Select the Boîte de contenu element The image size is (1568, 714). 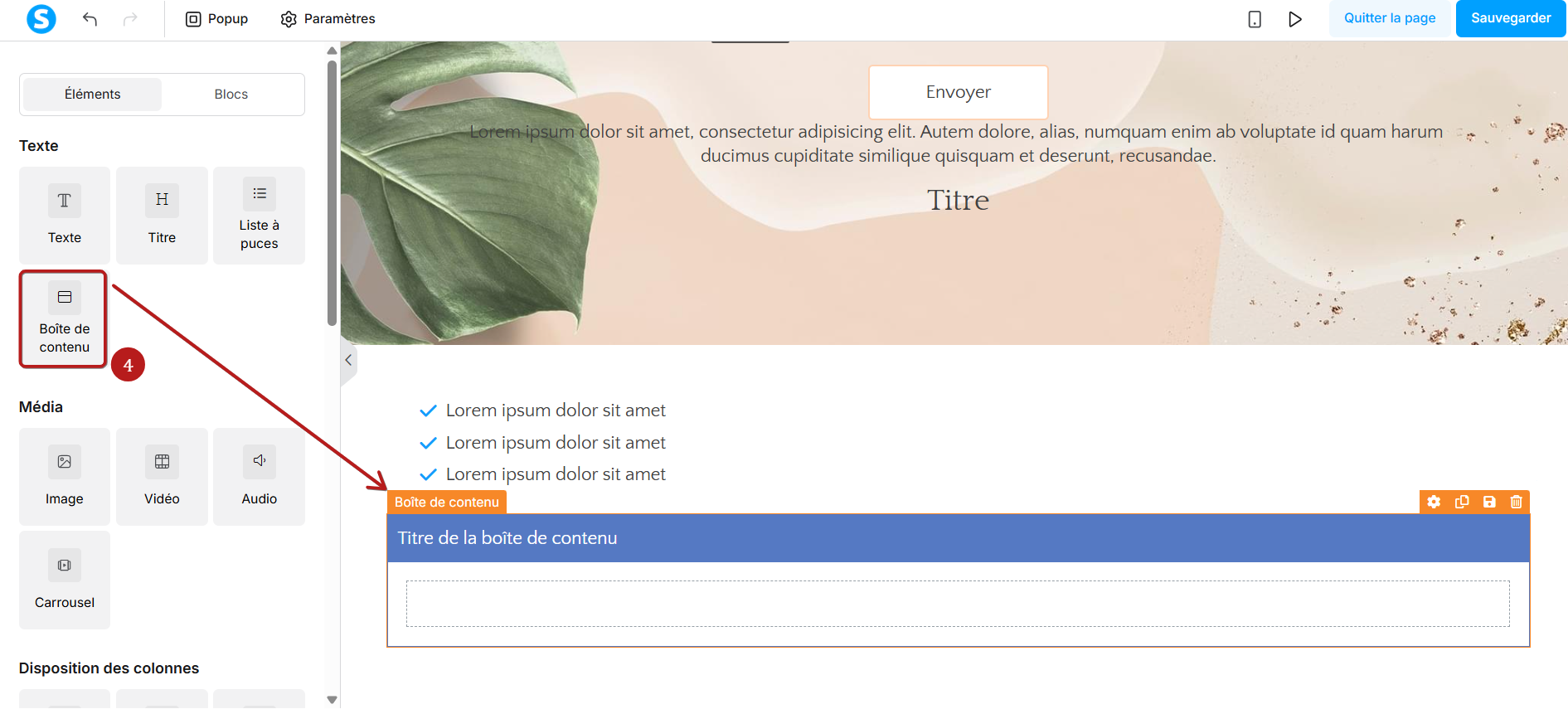click(x=64, y=319)
